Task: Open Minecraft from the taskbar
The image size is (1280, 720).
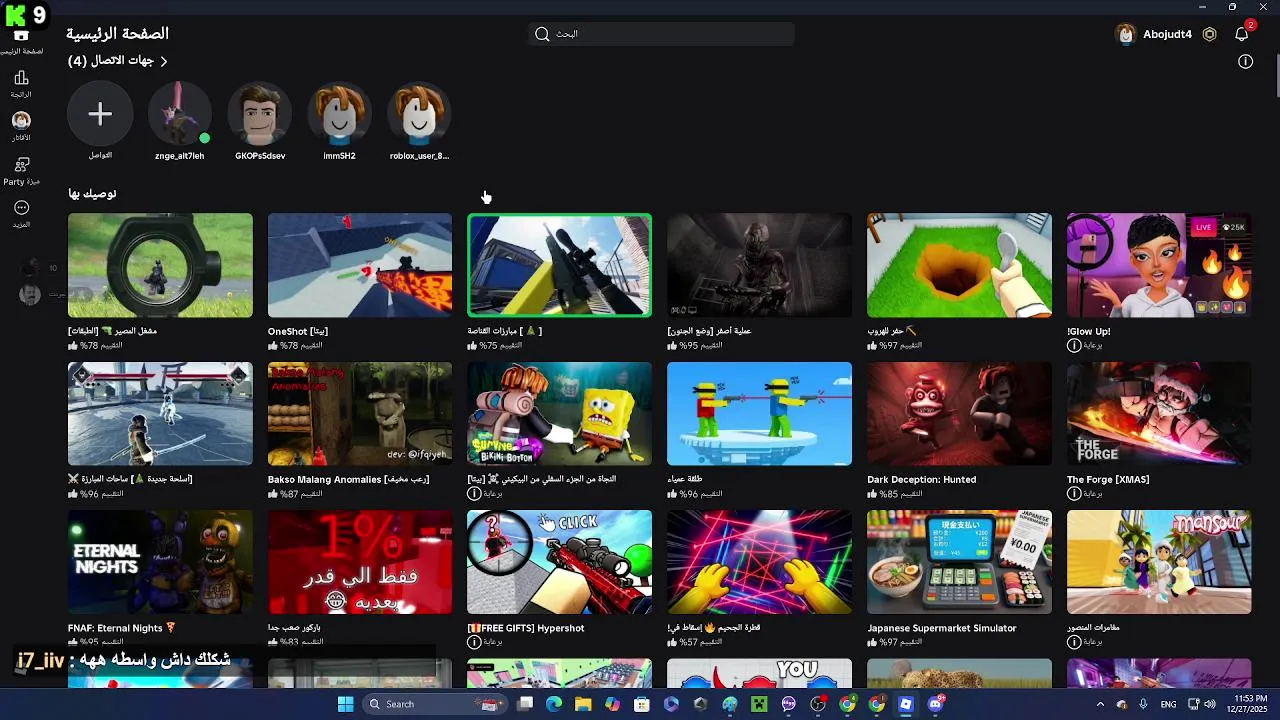Action: [x=759, y=704]
